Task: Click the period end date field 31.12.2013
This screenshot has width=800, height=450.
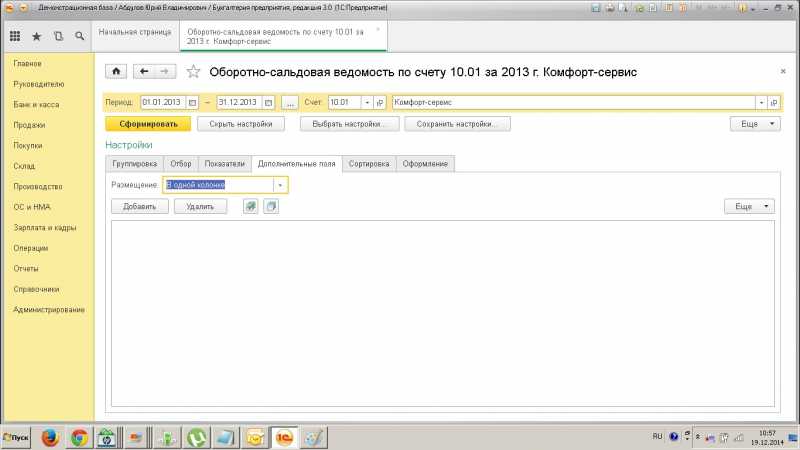Action: (x=239, y=103)
